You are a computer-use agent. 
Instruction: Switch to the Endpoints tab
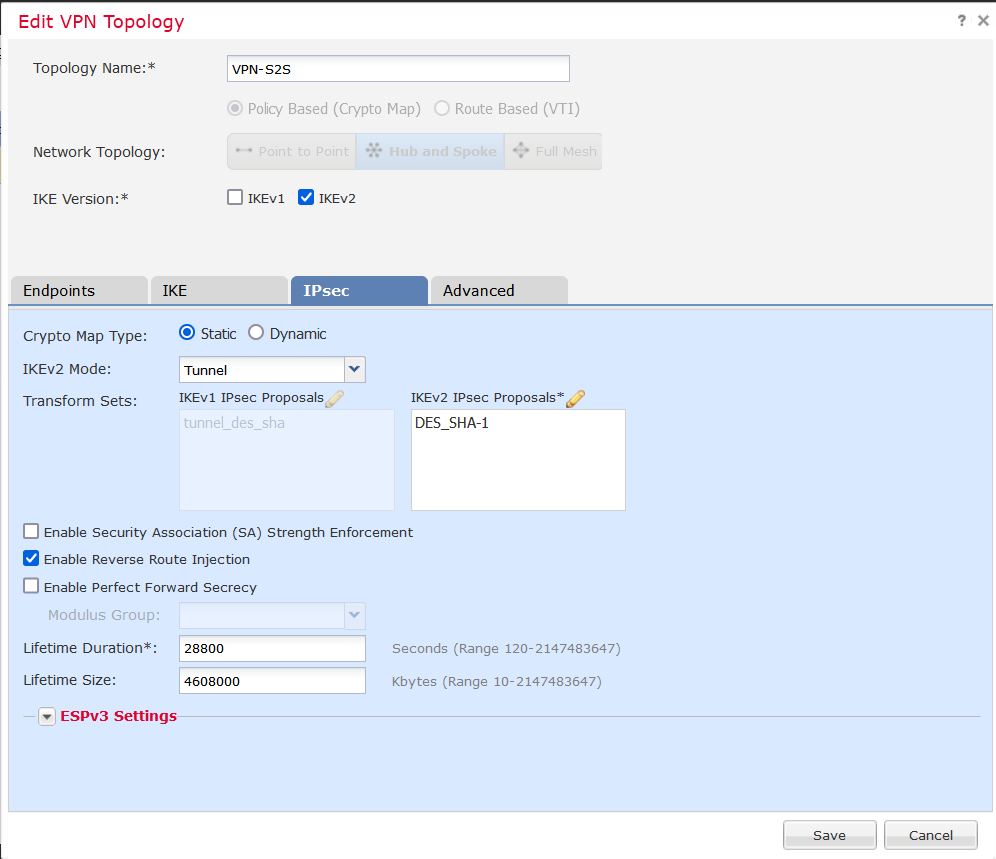(x=78, y=291)
